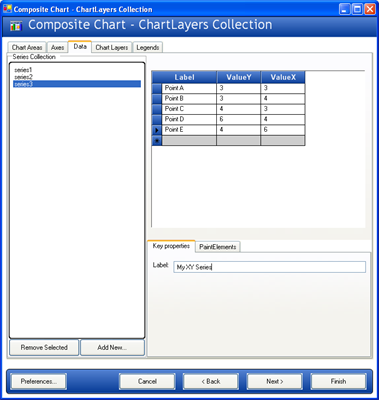Go to the Chart Layers tab
The height and width of the screenshot is (400, 379).
(x=112, y=47)
